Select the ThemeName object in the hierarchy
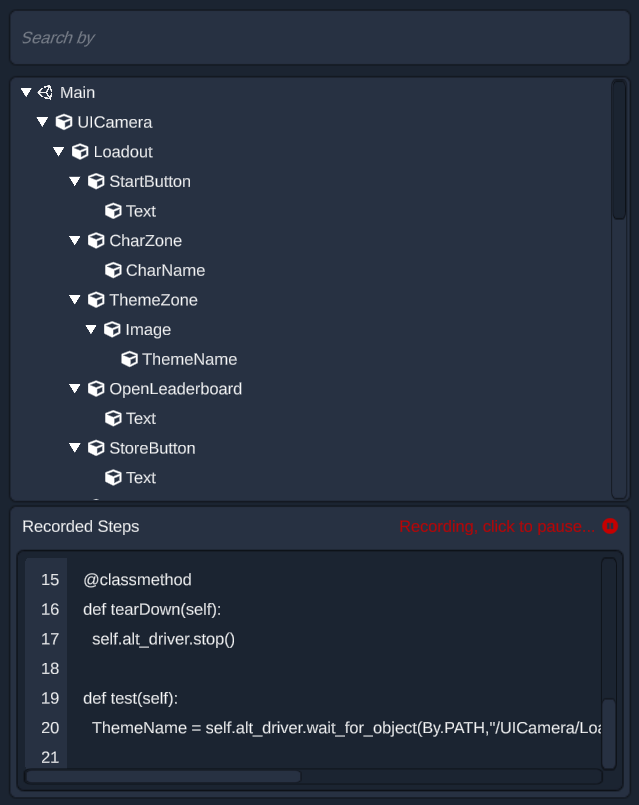Screen dimensions: 639x805 pyautogui.click(x=189, y=360)
